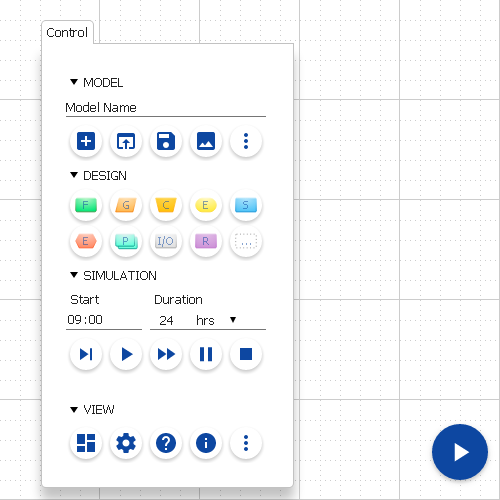Select the yellow C trapezoid block
The width and height of the screenshot is (500, 500).
(x=166, y=205)
